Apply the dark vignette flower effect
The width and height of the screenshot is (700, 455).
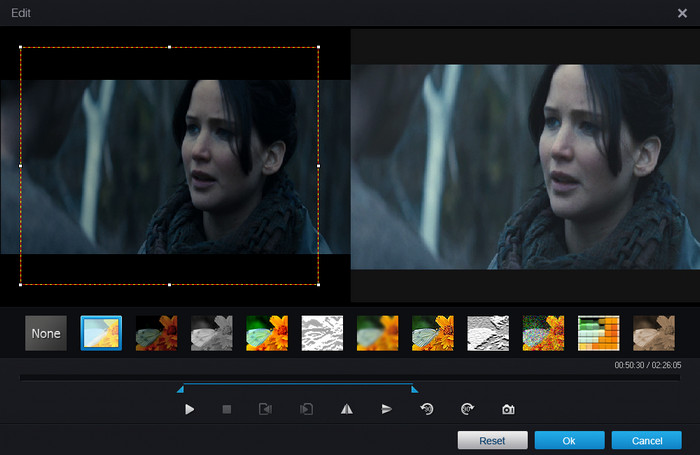click(156, 333)
